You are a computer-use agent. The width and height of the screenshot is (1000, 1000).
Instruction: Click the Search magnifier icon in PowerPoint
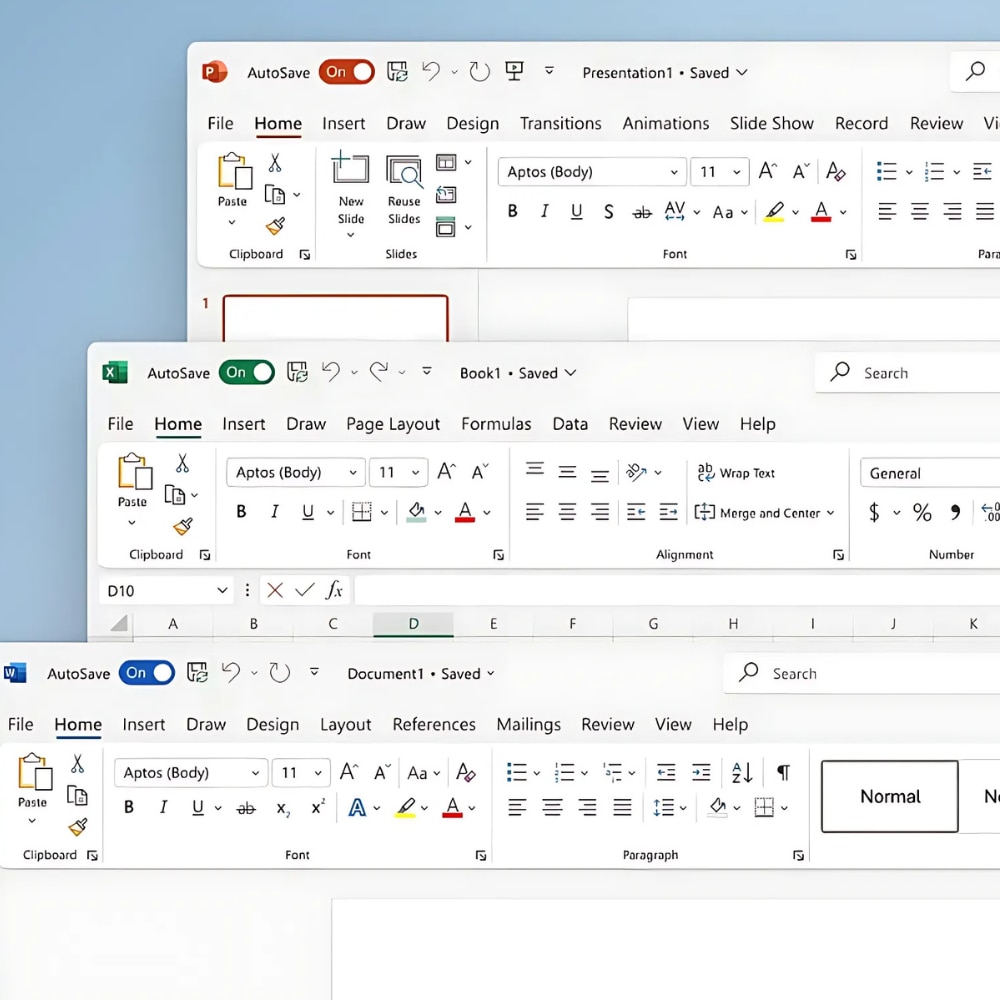(x=975, y=71)
